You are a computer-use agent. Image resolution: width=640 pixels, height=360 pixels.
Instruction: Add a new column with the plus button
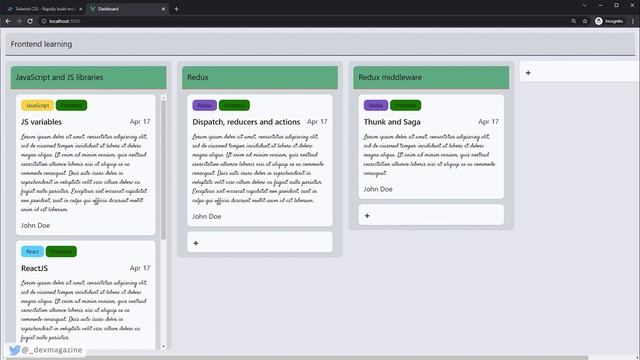click(x=528, y=73)
